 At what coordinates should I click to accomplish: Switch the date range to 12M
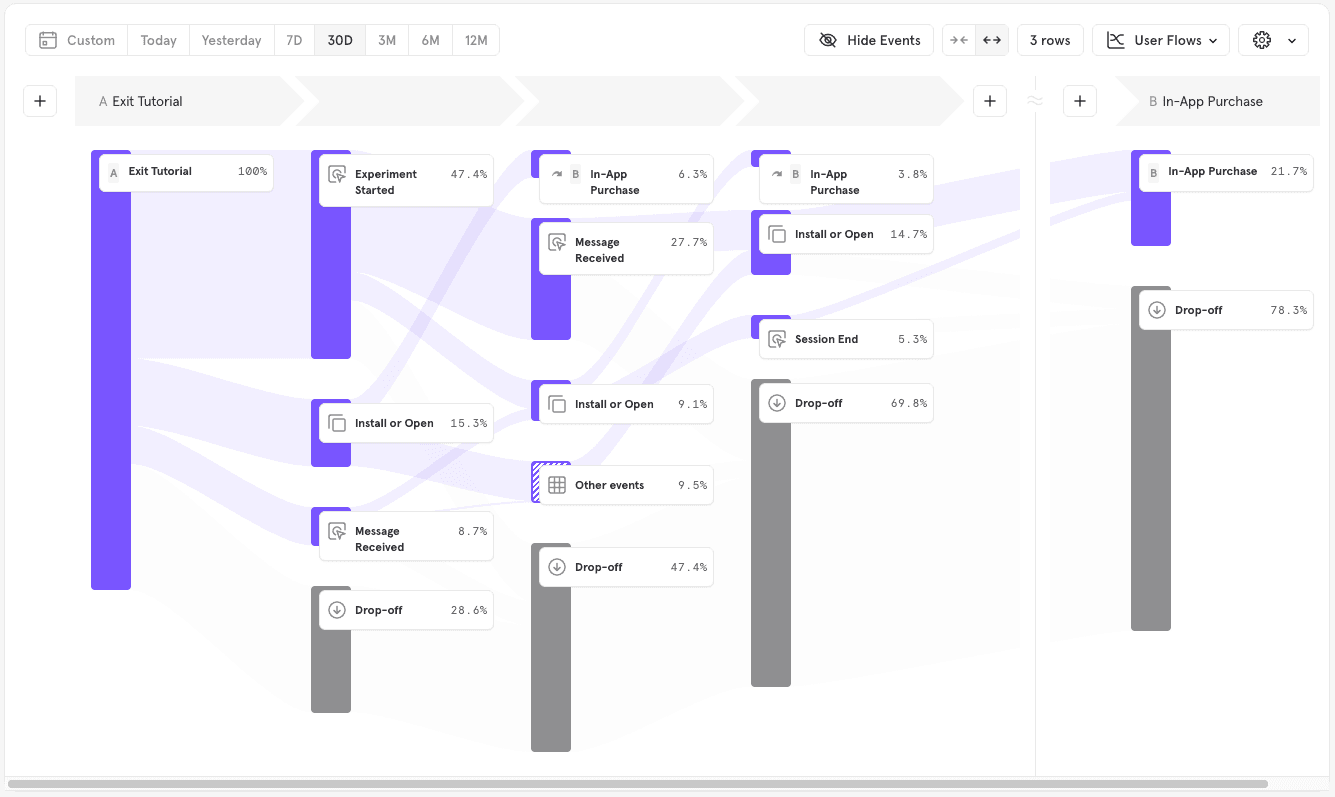[476, 40]
